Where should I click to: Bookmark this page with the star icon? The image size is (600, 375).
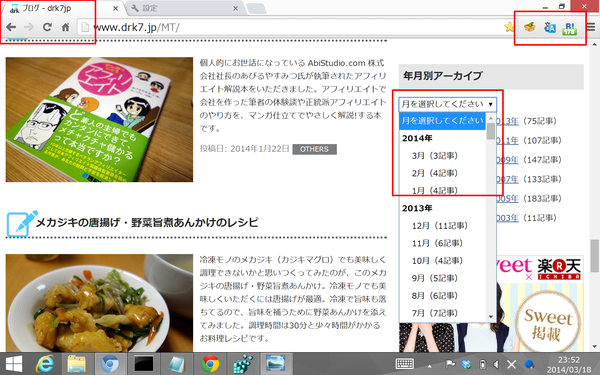pyautogui.click(x=509, y=27)
